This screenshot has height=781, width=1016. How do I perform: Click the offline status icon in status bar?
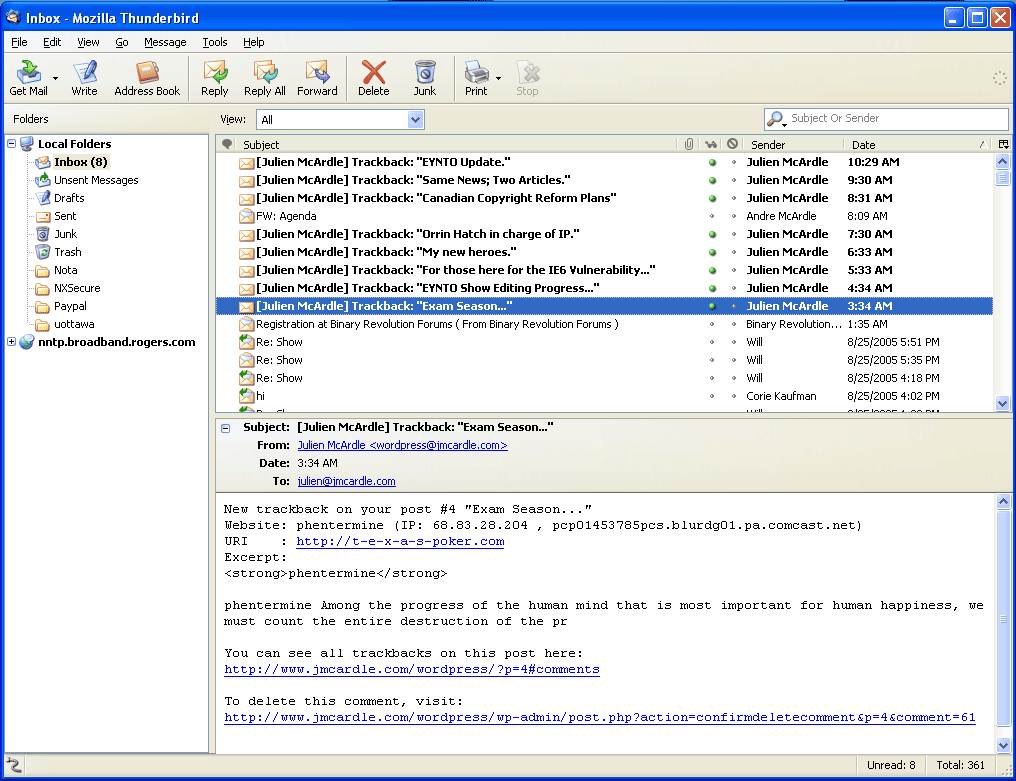click(x=14, y=765)
